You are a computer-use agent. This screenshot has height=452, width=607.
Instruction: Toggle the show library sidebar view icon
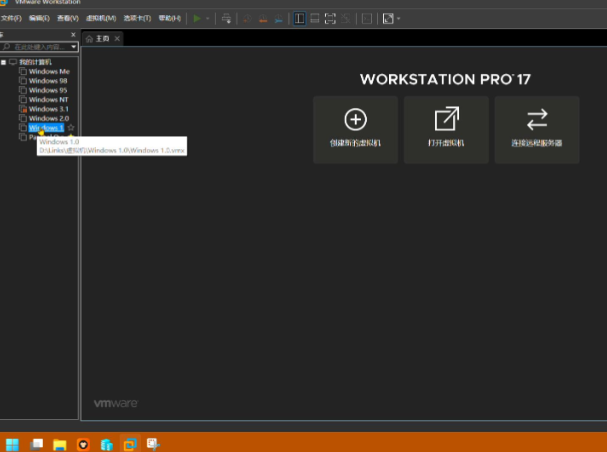(299, 18)
